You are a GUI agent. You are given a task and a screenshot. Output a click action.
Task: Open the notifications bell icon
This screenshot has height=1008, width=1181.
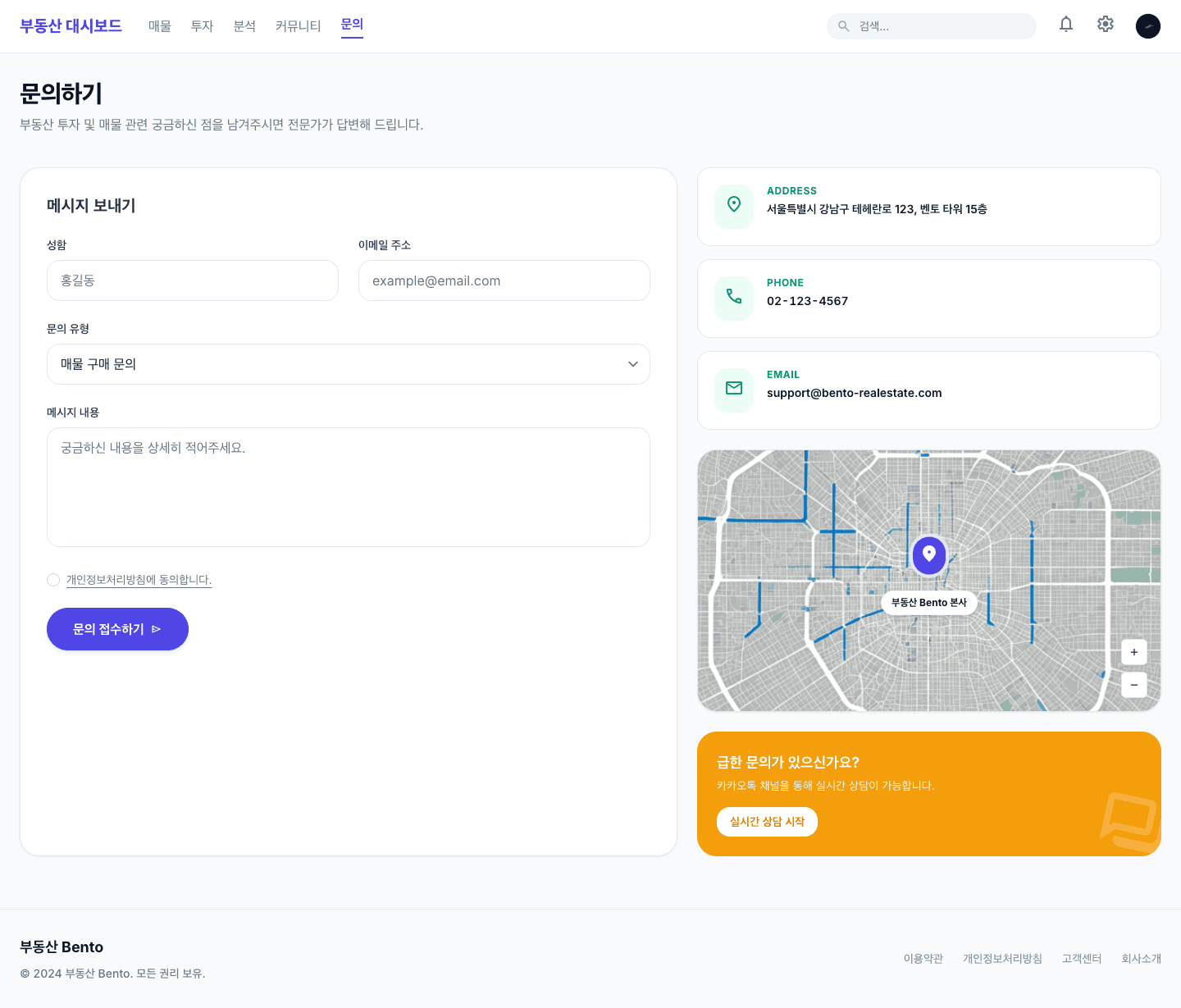click(x=1065, y=25)
